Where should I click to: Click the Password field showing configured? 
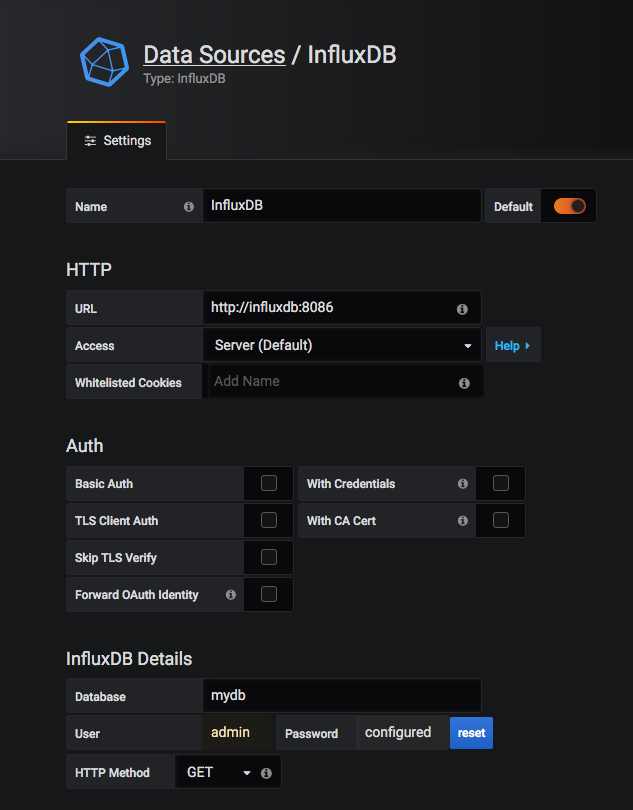pos(403,733)
